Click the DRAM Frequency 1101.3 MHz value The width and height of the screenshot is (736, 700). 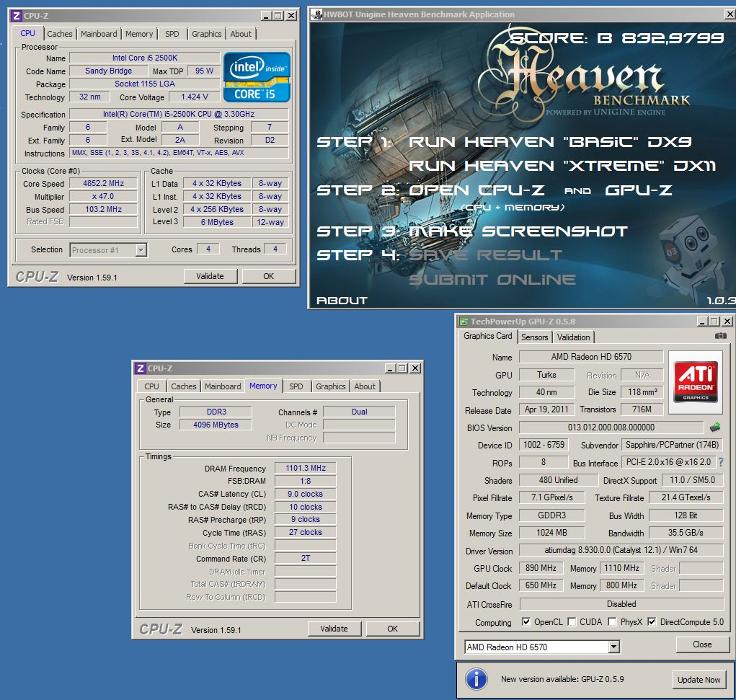click(305, 468)
